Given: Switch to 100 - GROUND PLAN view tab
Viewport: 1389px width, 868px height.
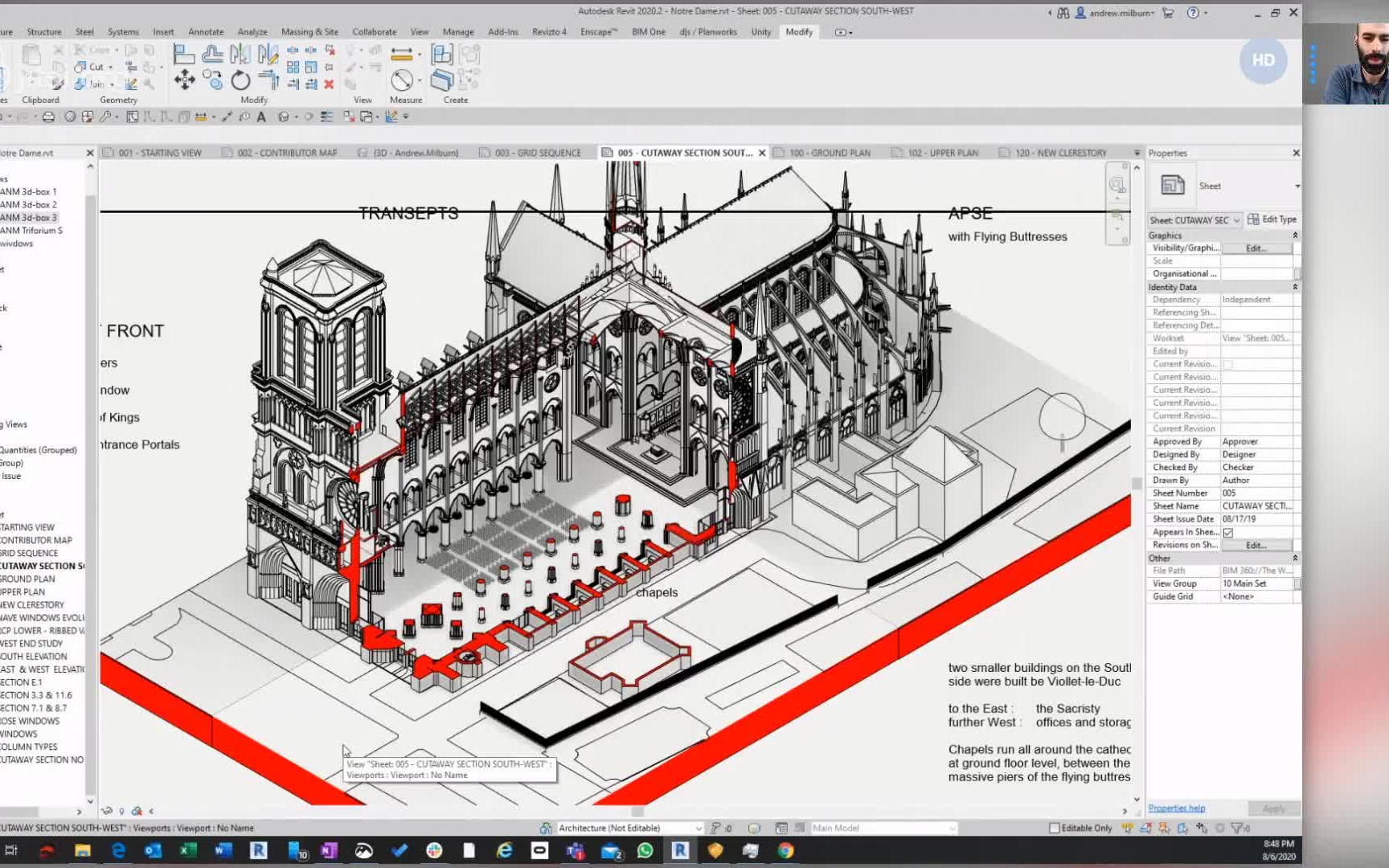Looking at the screenshot, I should tap(829, 153).
